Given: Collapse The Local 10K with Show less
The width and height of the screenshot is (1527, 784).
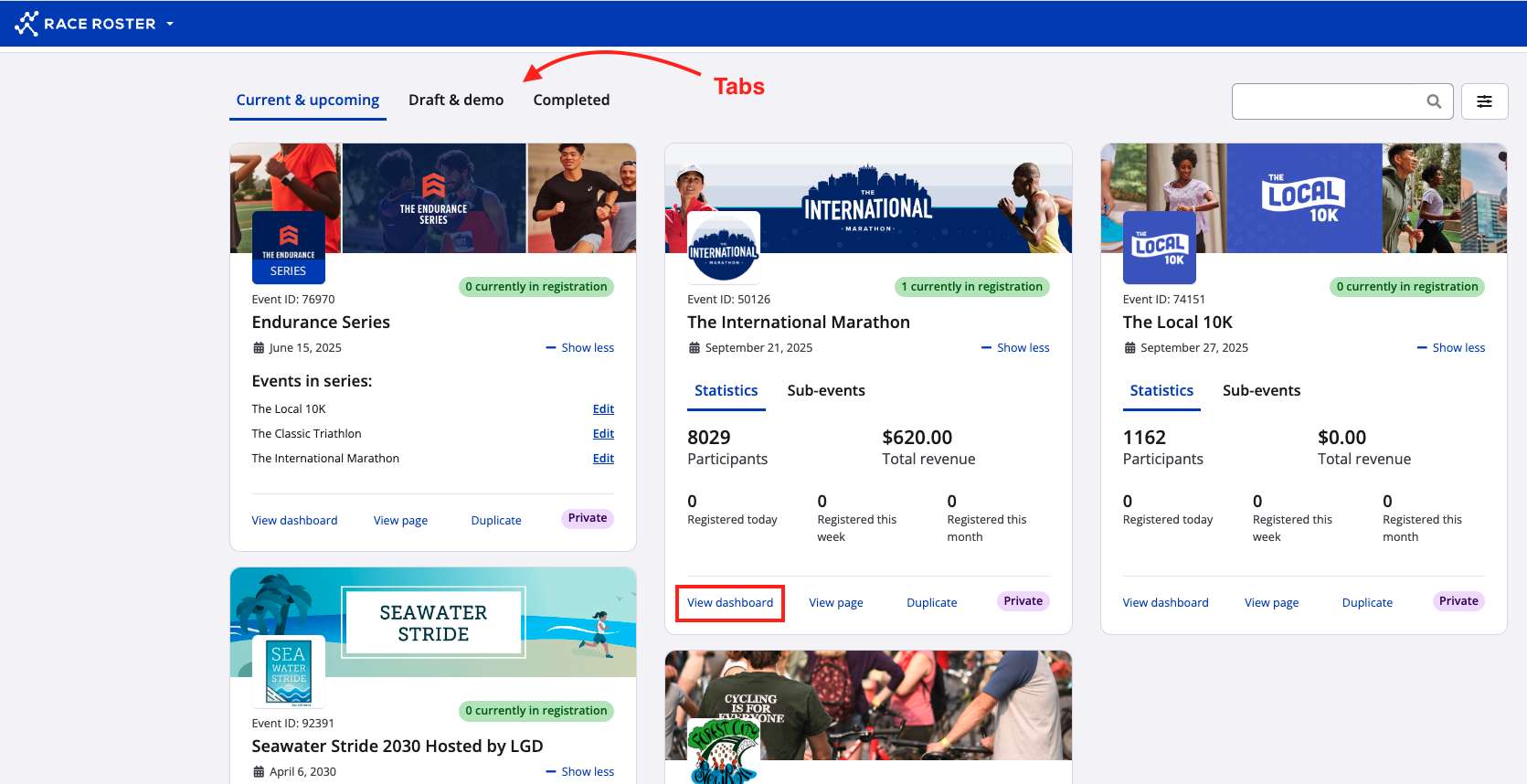Looking at the screenshot, I should tap(1451, 348).
